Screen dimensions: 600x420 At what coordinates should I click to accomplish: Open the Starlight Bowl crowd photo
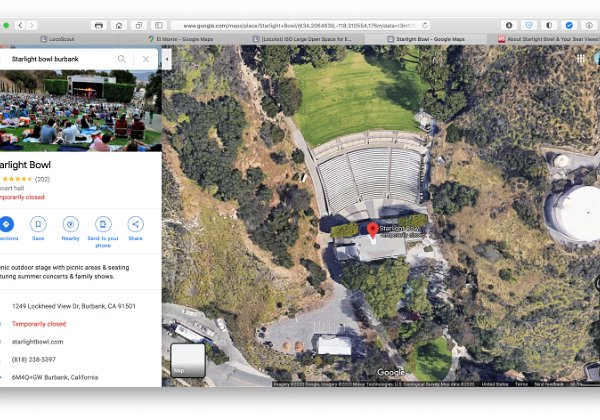coord(80,111)
